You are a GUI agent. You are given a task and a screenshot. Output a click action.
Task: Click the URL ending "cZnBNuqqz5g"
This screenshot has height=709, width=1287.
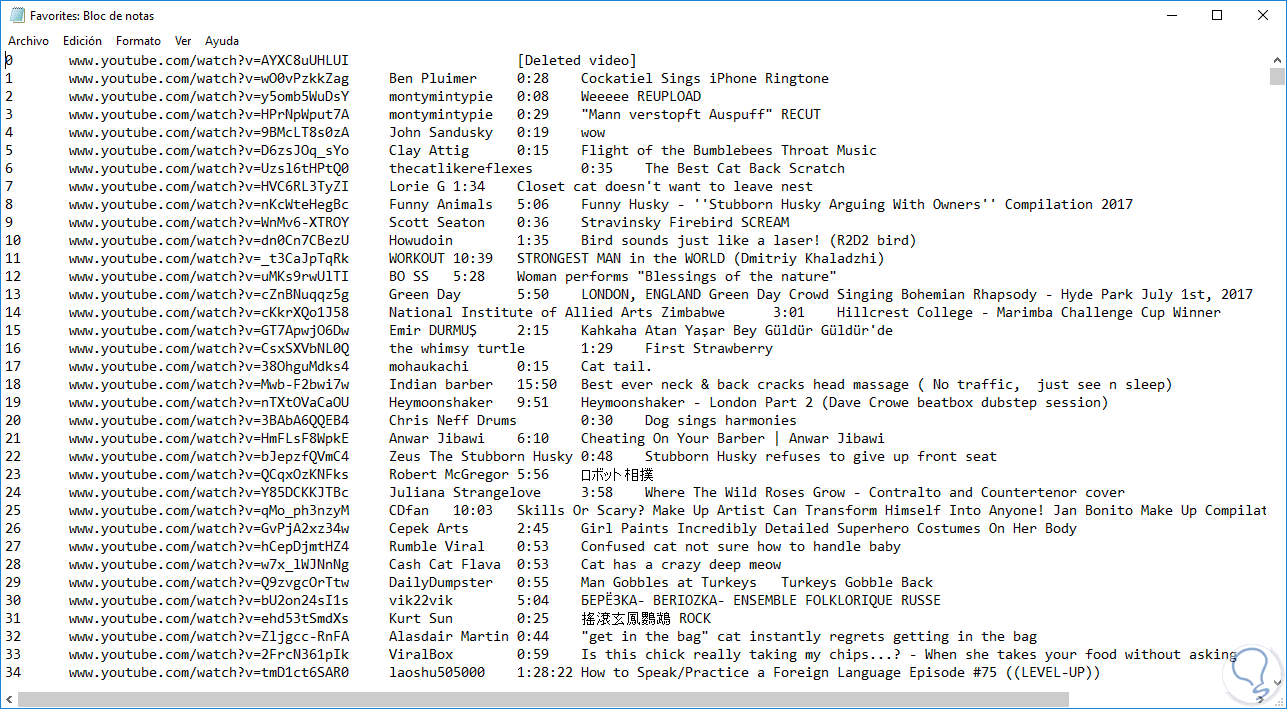209,294
